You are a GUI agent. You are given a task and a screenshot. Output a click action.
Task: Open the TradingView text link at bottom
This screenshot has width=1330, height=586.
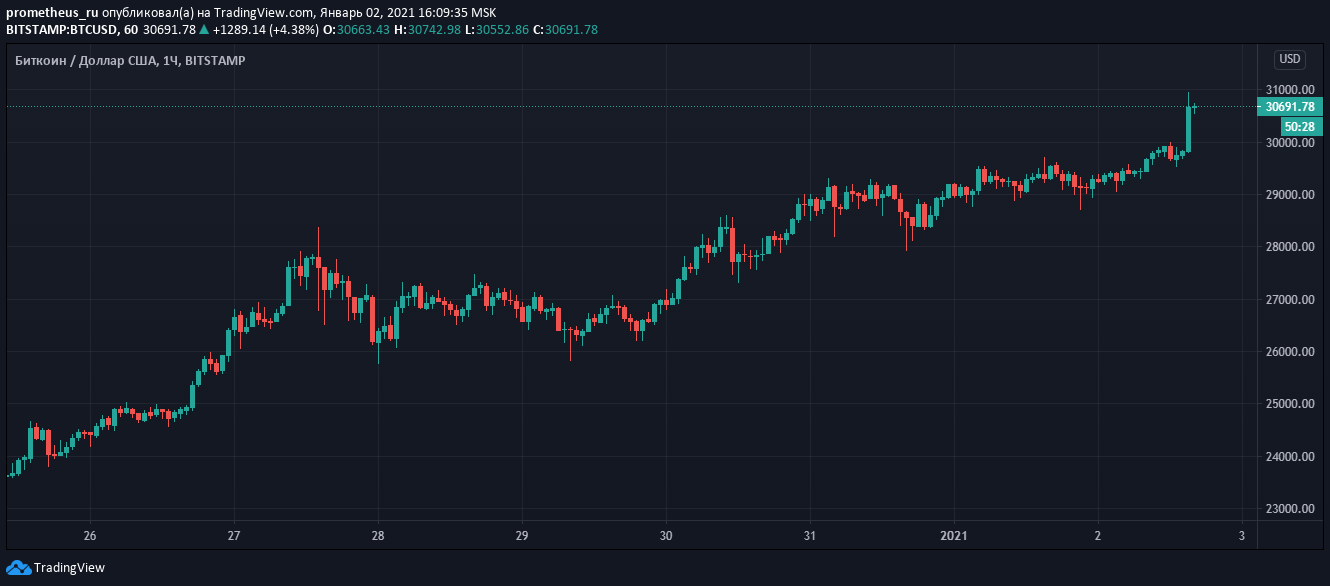(x=69, y=568)
